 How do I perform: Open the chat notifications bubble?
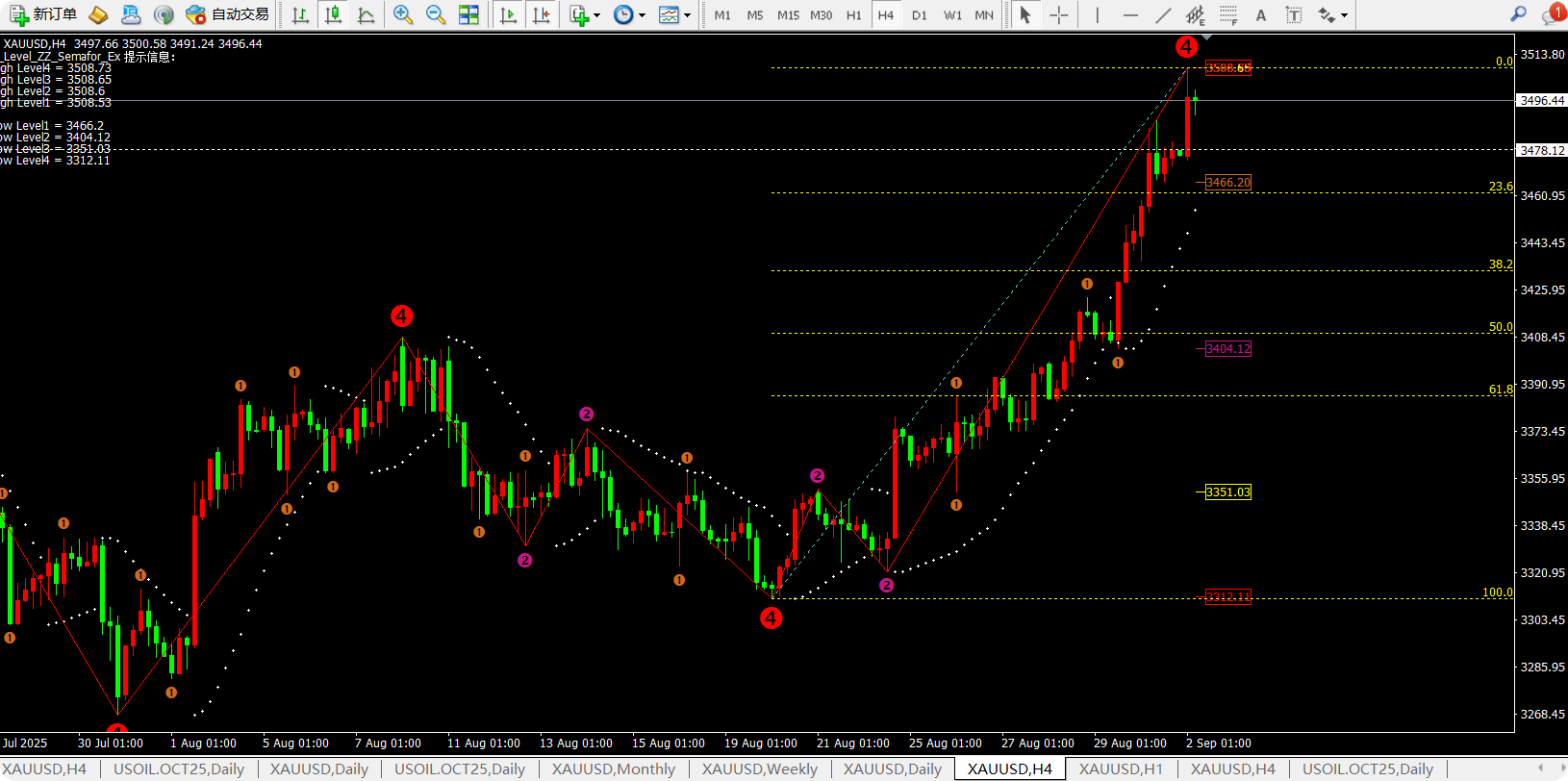coord(1553,14)
